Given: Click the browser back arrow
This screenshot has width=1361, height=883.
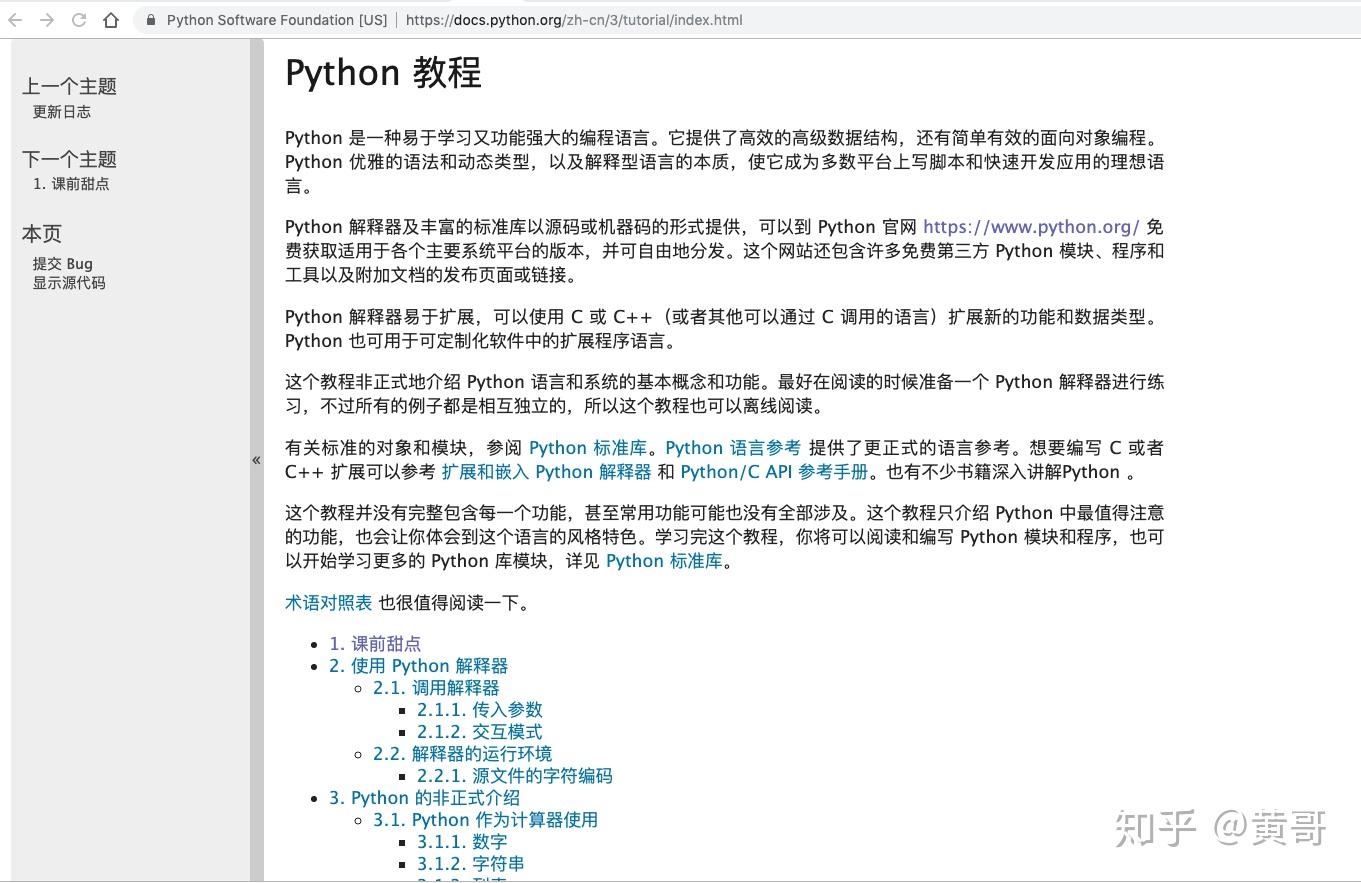Looking at the screenshot, I should pos(14,19).
